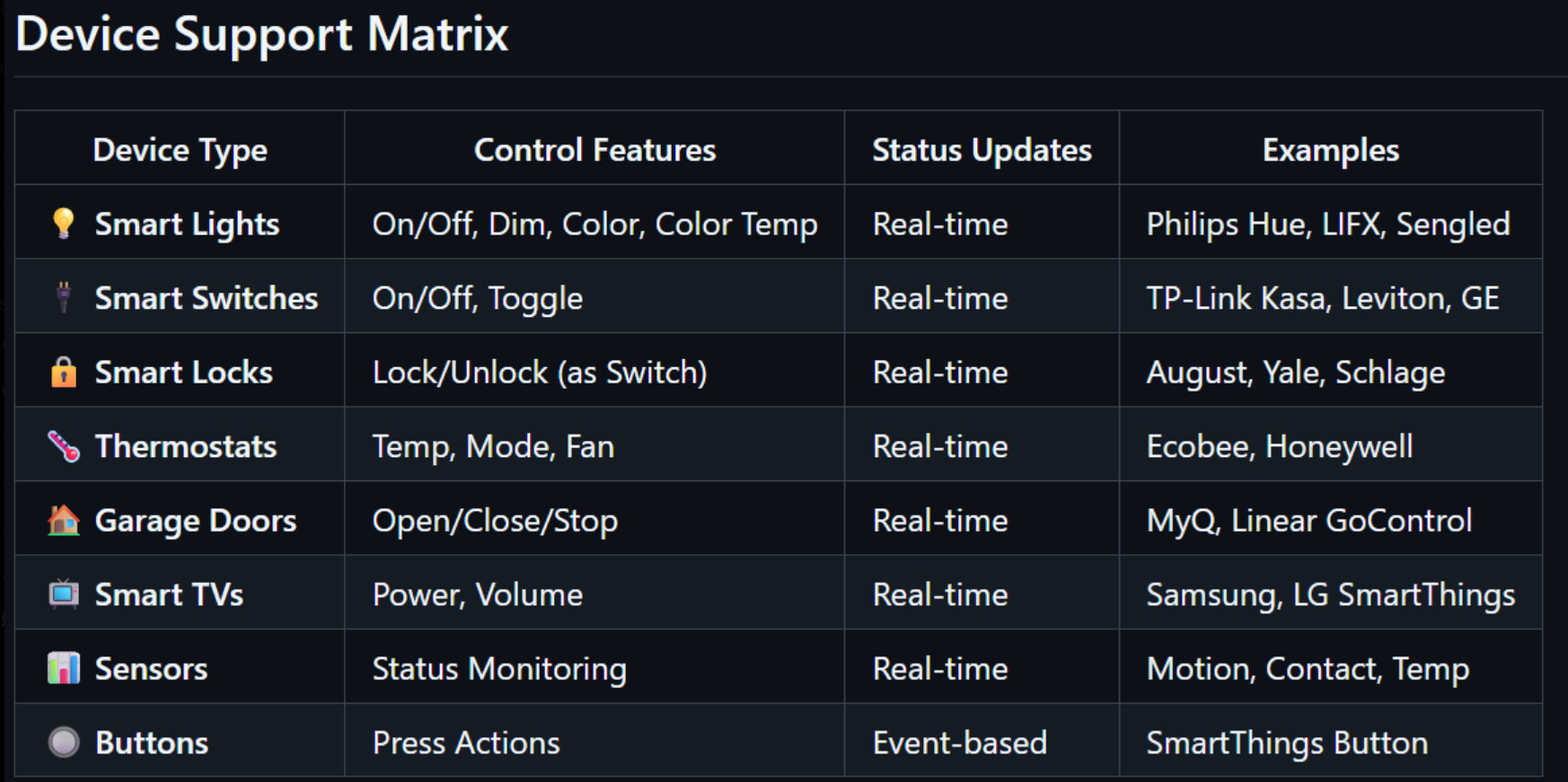Click the padlock icon beside Smart Locks
1568x782 pixels.
pos(63,372)
